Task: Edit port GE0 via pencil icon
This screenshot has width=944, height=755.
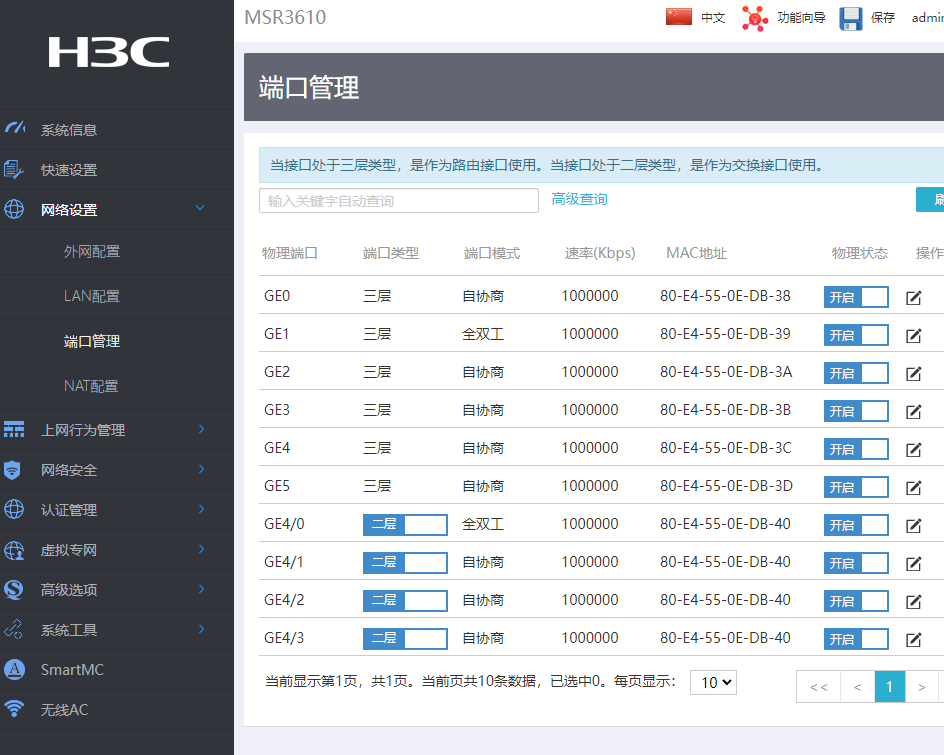Action: point(913,297)
